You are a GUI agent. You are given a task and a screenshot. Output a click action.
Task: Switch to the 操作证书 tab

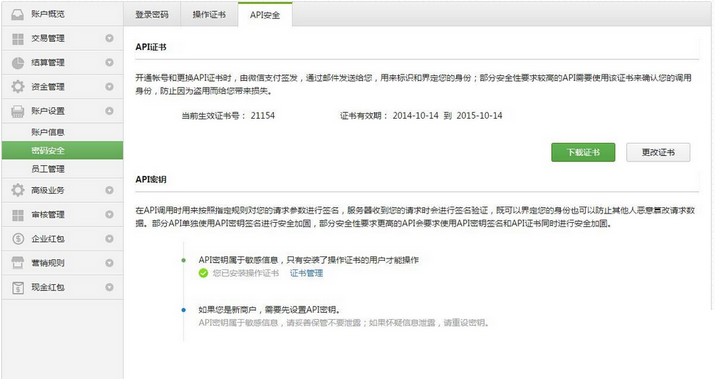click(x=209, y=15)
